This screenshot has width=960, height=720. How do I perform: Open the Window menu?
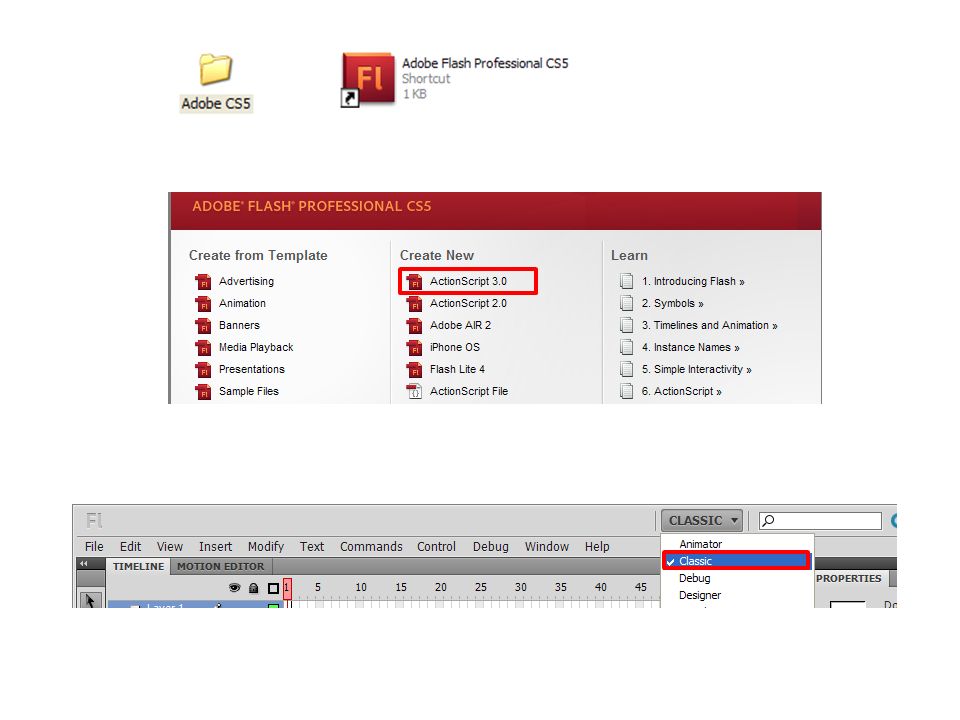click(547, 547)
